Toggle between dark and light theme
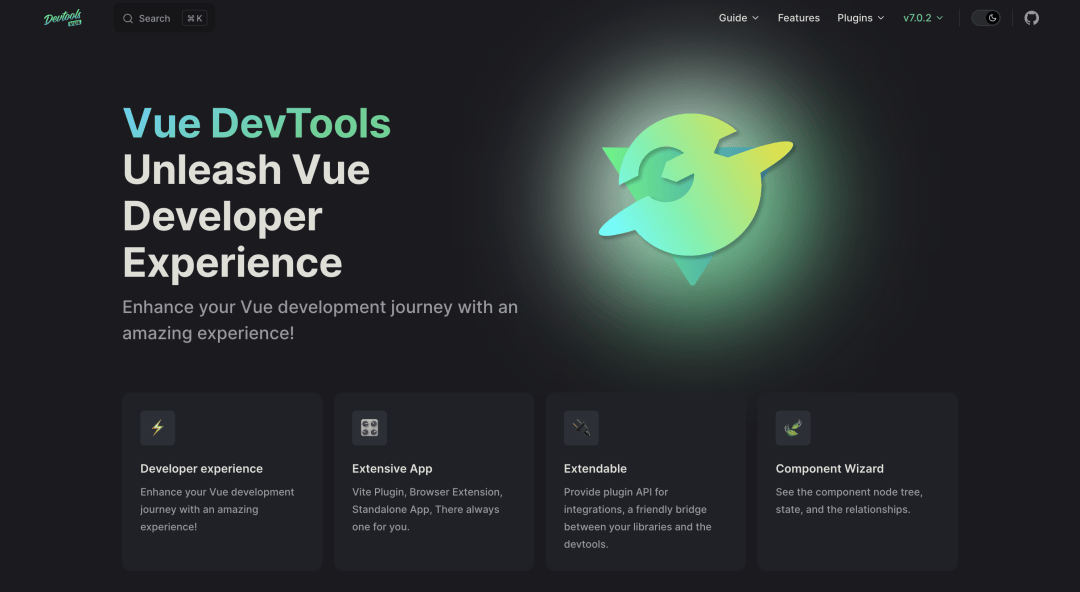 (985, 17)
